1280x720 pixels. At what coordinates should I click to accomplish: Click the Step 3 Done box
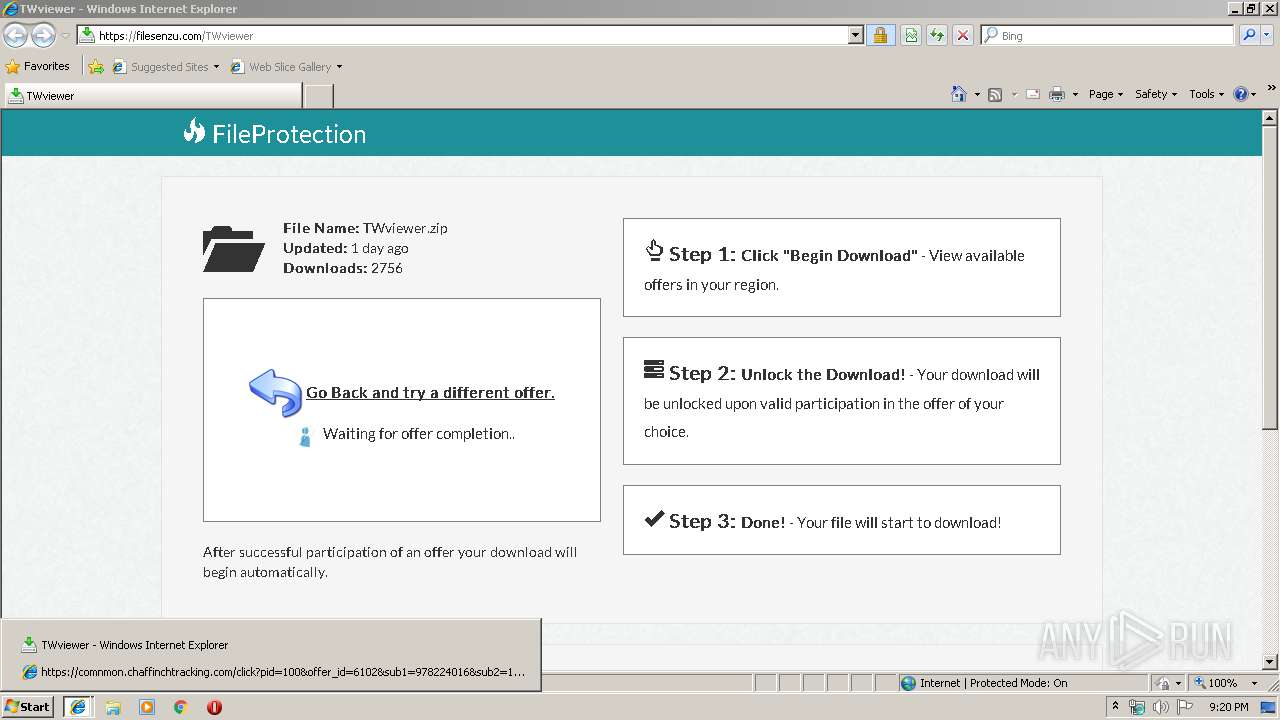pyautogui.click(x=841, y=520)
